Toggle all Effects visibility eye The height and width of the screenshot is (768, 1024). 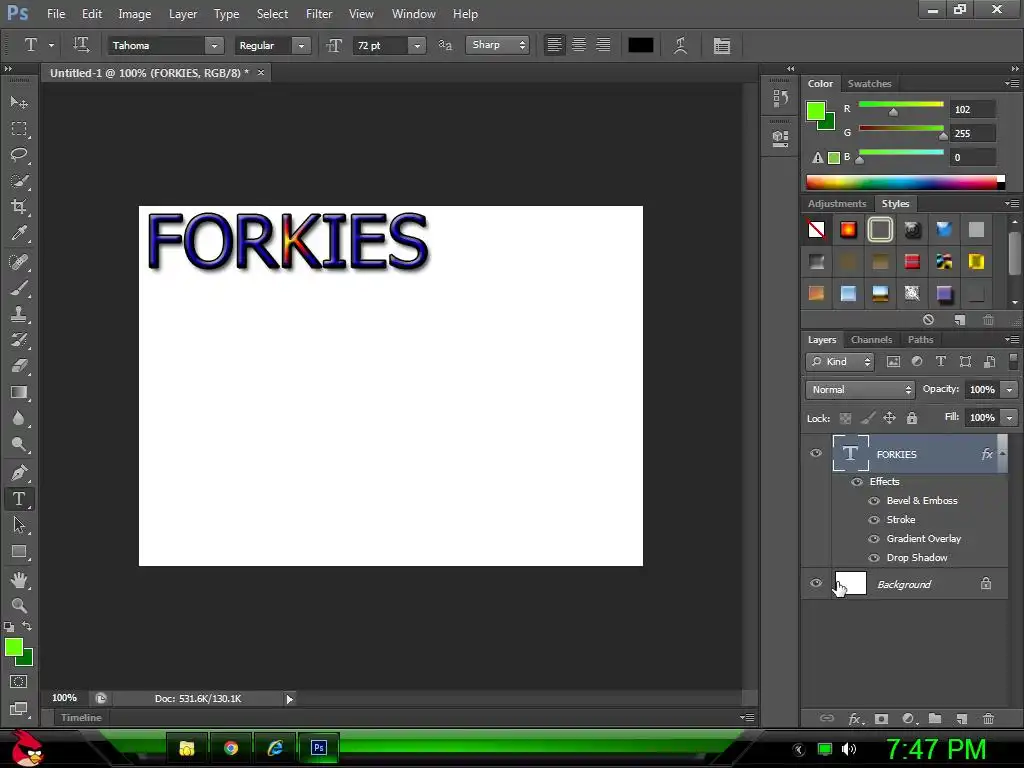(x=857, y=482)
